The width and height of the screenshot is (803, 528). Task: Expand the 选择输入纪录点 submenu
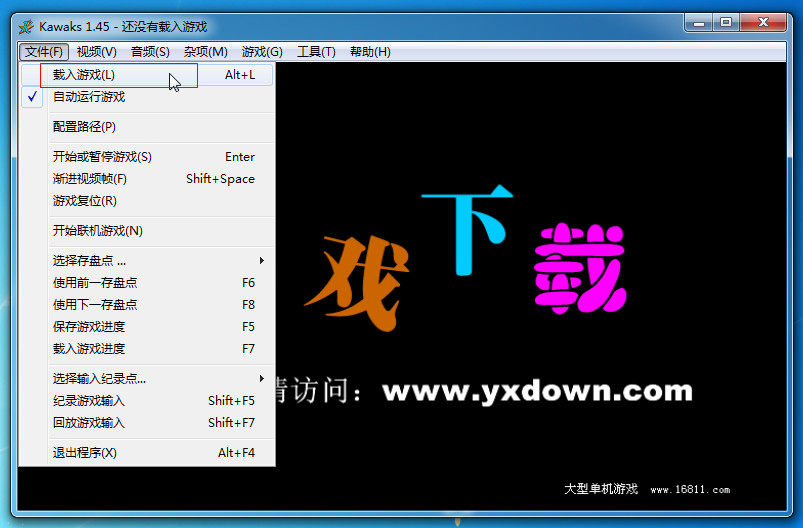click(x=147, y=378)
